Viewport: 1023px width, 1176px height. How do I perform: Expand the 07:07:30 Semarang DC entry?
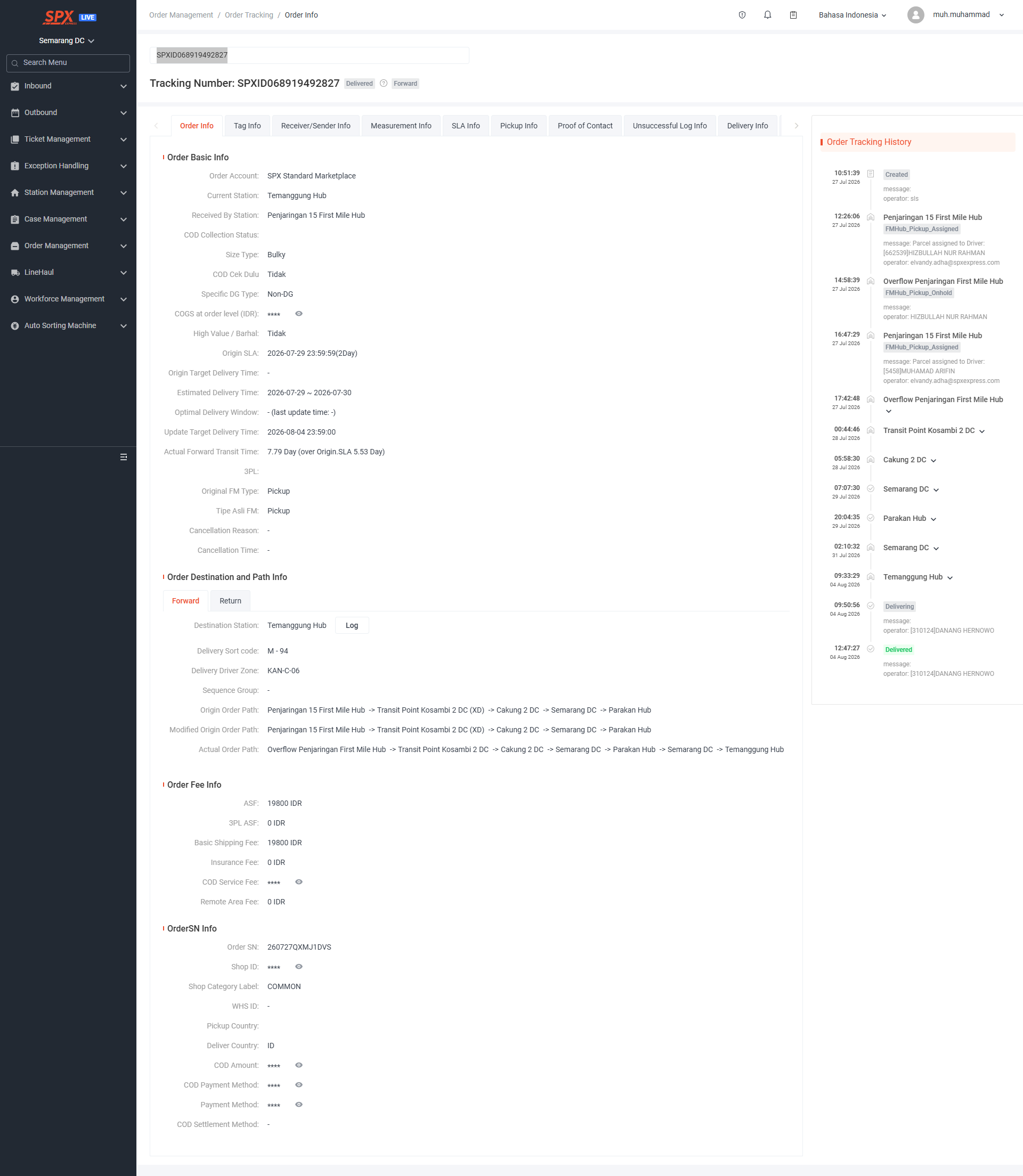pos(936,489)
